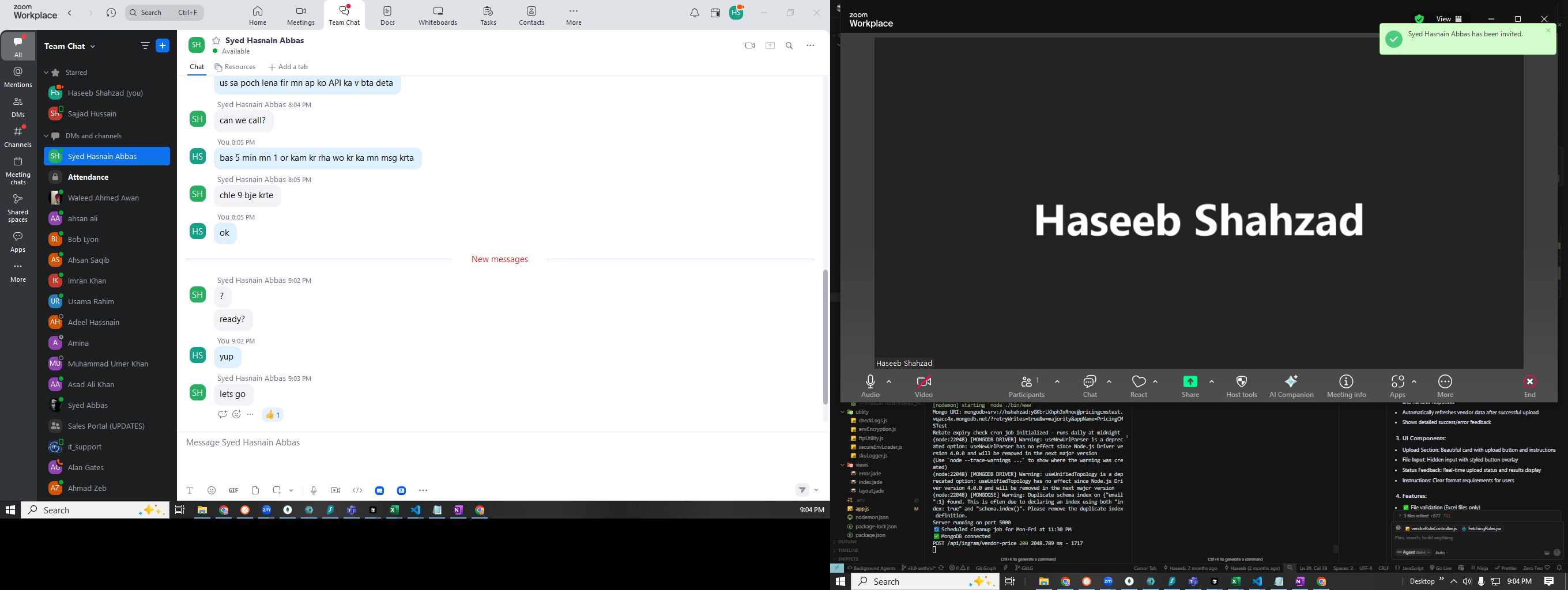Record a video message
The height and width of the screenshot is (590, 1568).
click(336, 490)
